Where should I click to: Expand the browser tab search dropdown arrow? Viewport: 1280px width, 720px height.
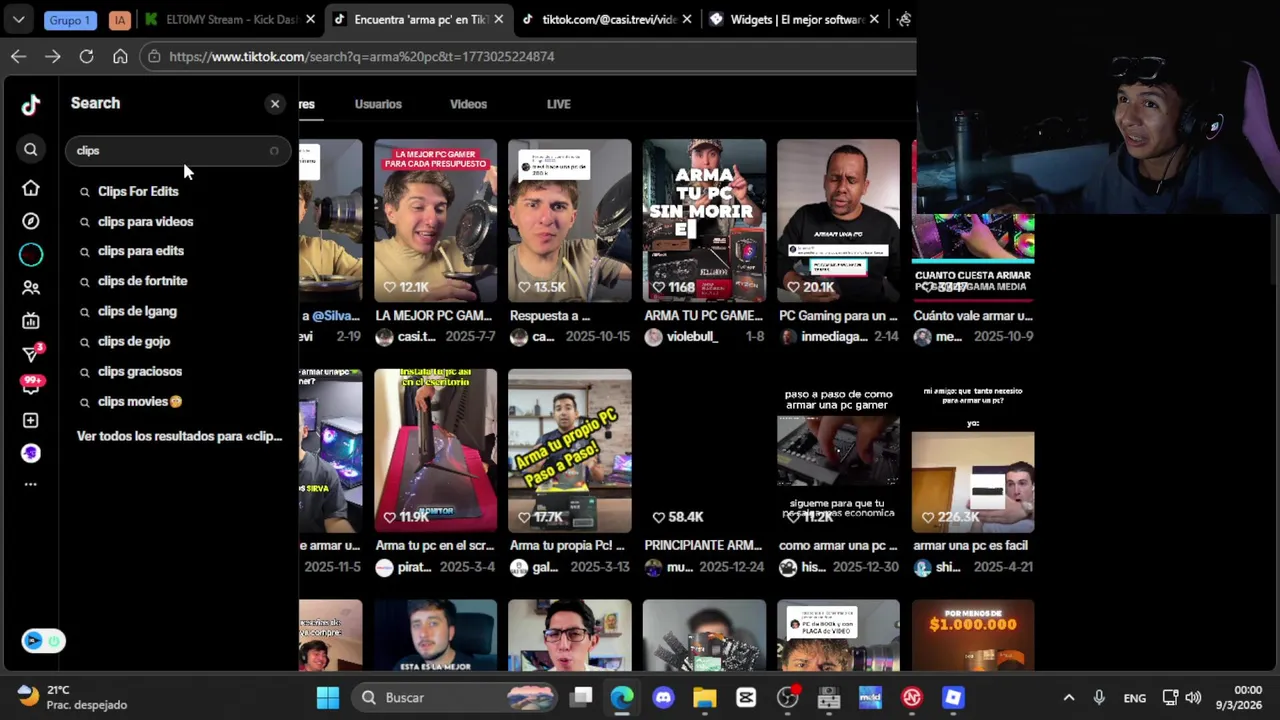(18, 19)
